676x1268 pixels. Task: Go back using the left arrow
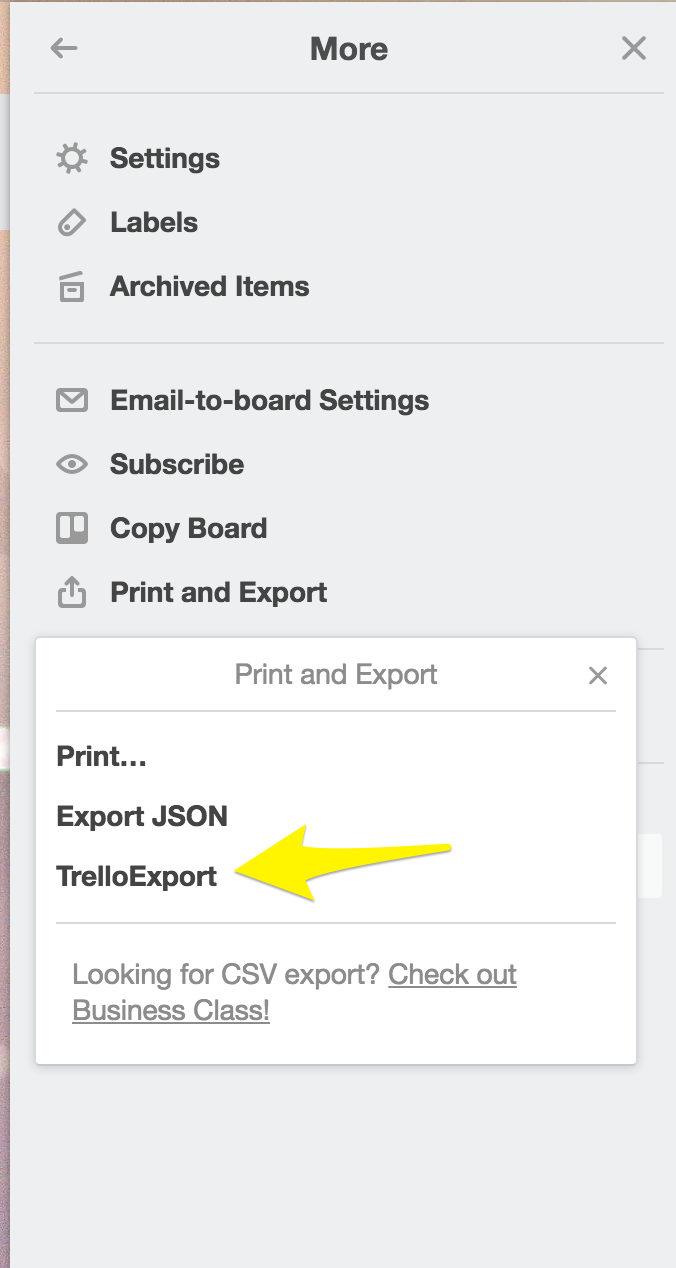64,48
